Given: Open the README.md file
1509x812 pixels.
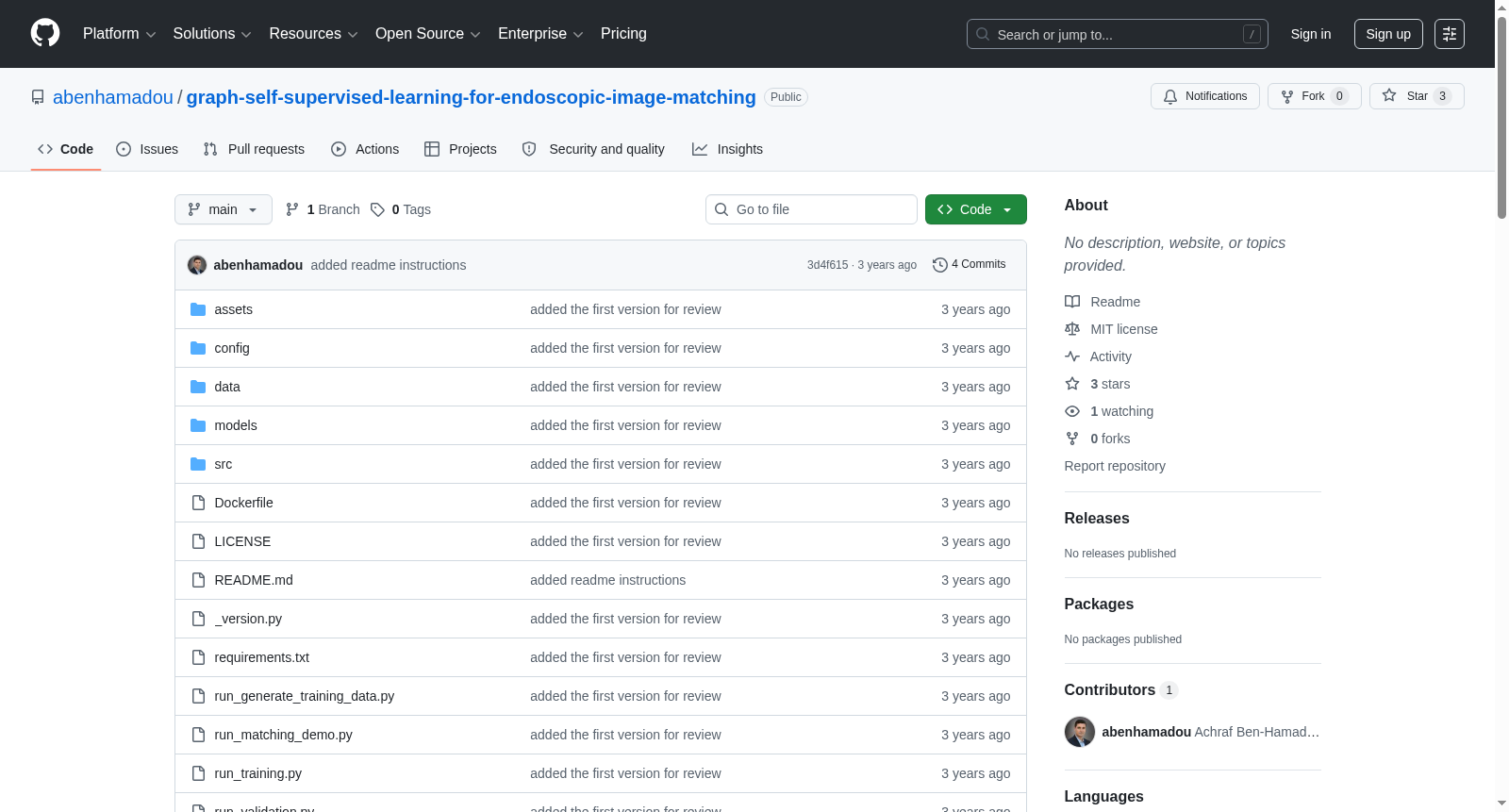Looking at the screenshot, I should 254,580.
